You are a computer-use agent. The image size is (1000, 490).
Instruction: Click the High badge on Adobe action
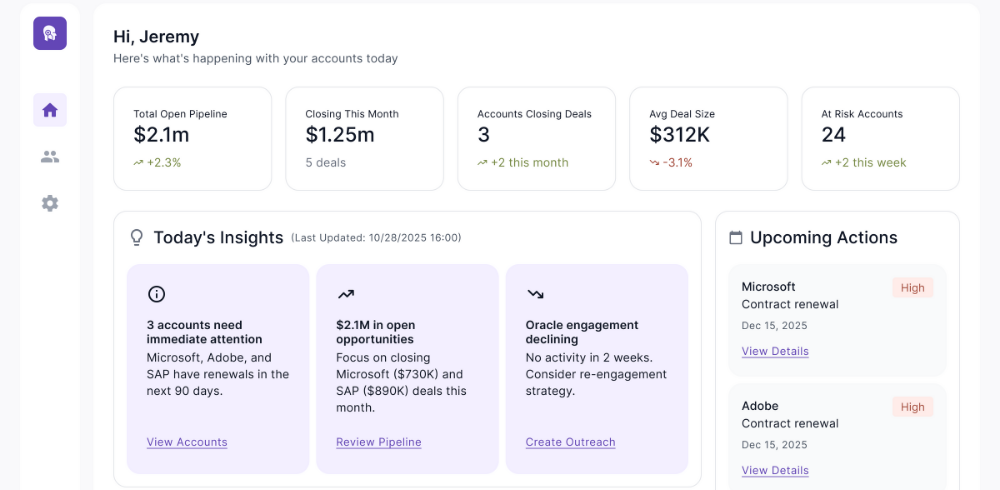coord(913,407)
